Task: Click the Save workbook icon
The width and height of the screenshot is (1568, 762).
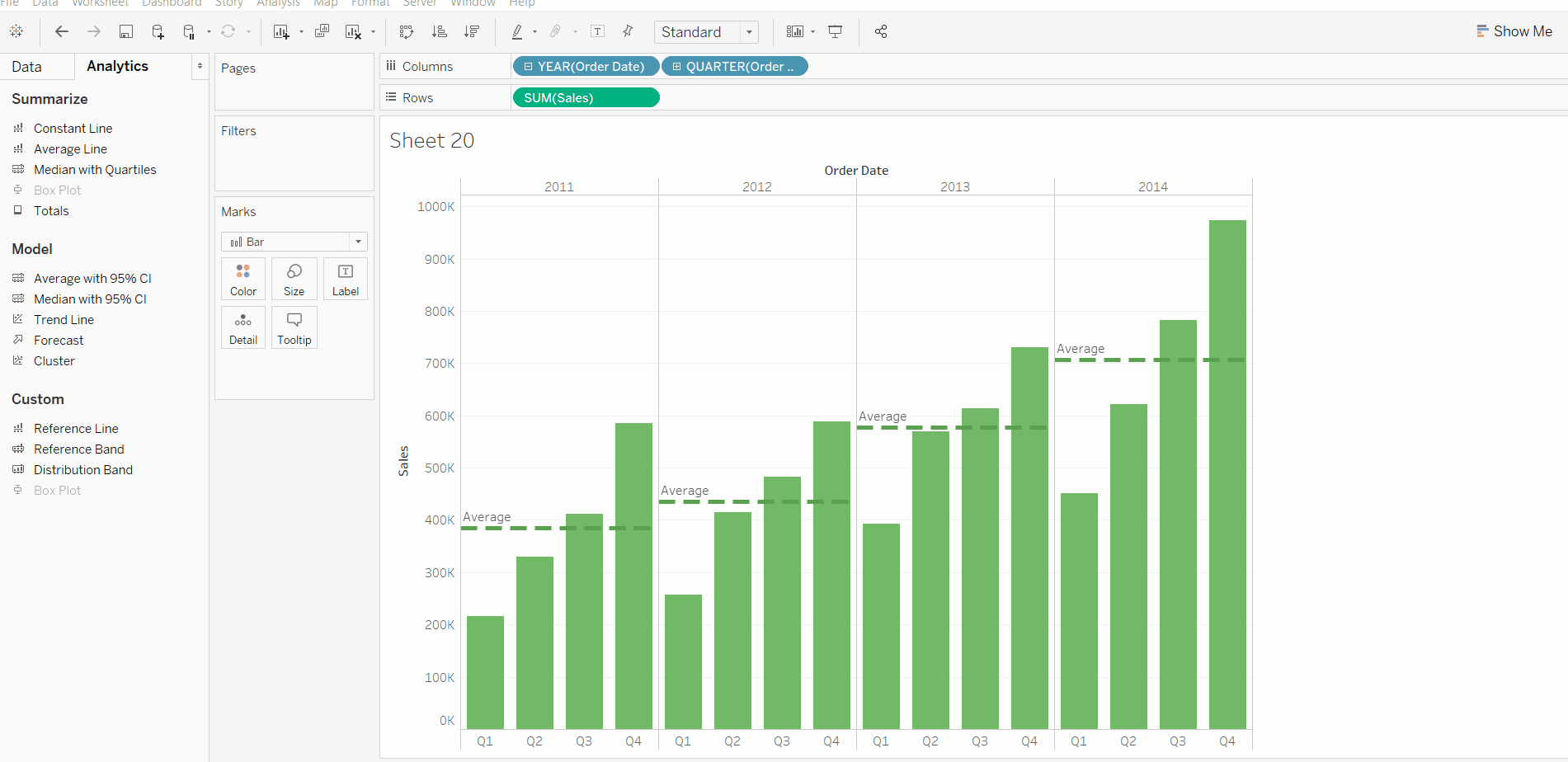Action: pos(125,31)
